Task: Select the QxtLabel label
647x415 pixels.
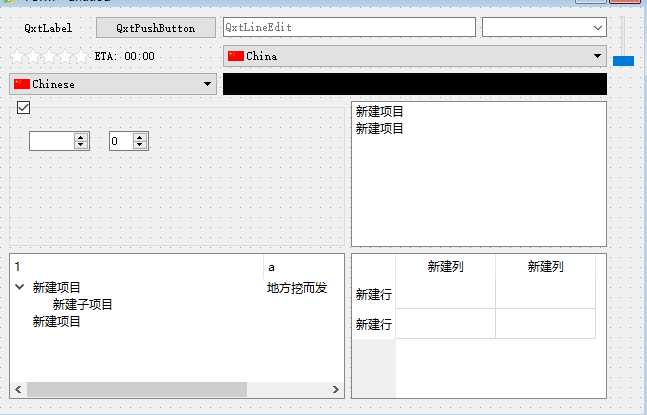Action: click(x=48, y=28)
